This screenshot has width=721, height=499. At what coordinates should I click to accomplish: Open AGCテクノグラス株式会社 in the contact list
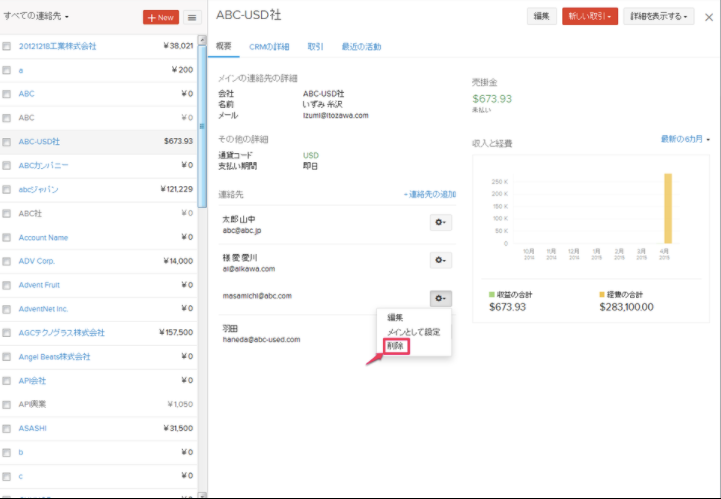(x=61, y=333)
